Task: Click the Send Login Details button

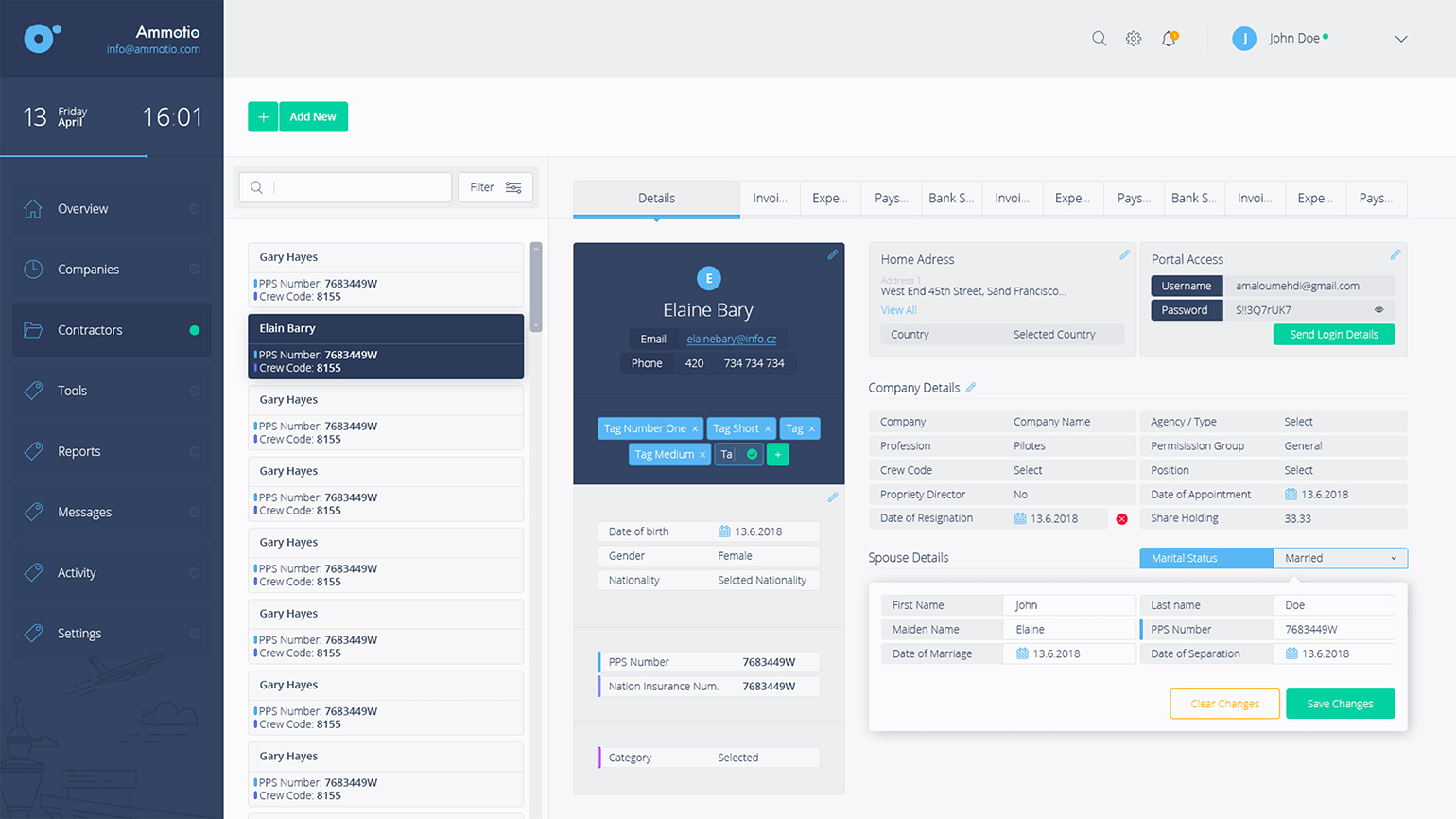Action: click(1333, 335)
